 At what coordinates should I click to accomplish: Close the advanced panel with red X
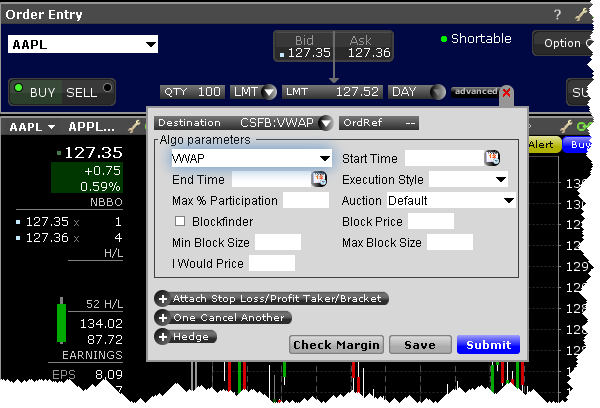click(x=506, y=92)
